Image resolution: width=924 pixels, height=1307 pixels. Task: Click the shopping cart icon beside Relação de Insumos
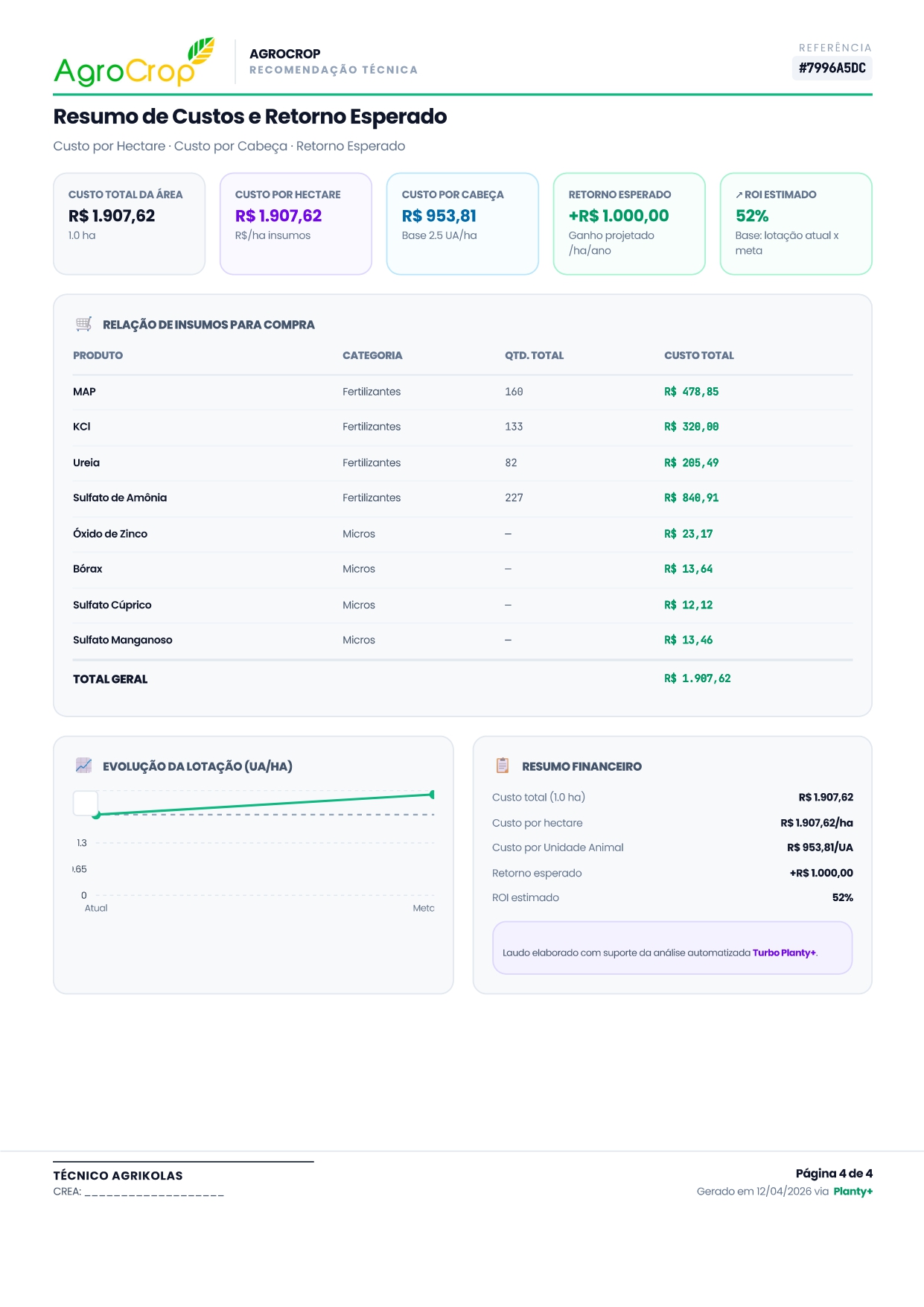(83, 324)
